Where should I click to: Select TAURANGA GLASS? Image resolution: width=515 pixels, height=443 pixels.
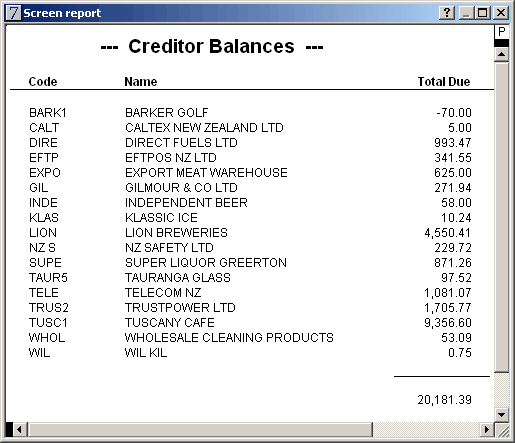tap(178, 278)
